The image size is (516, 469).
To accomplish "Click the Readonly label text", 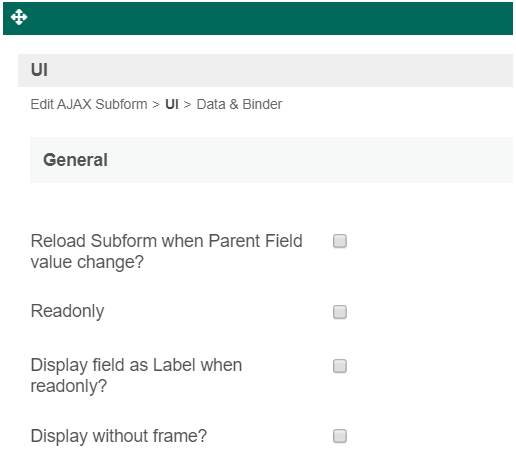I will (67, 311).
